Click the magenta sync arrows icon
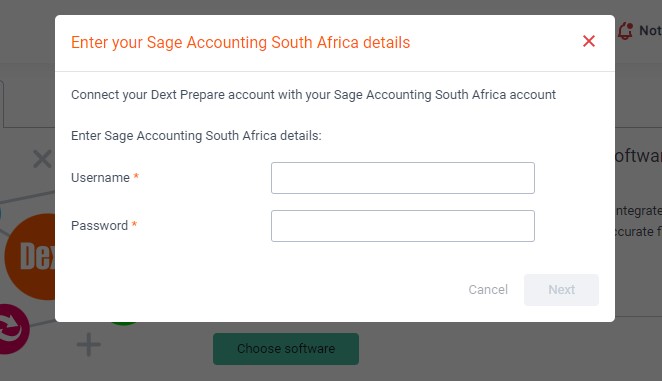Image resolution: width=662 pixels, height=381 pixels. 14,329
